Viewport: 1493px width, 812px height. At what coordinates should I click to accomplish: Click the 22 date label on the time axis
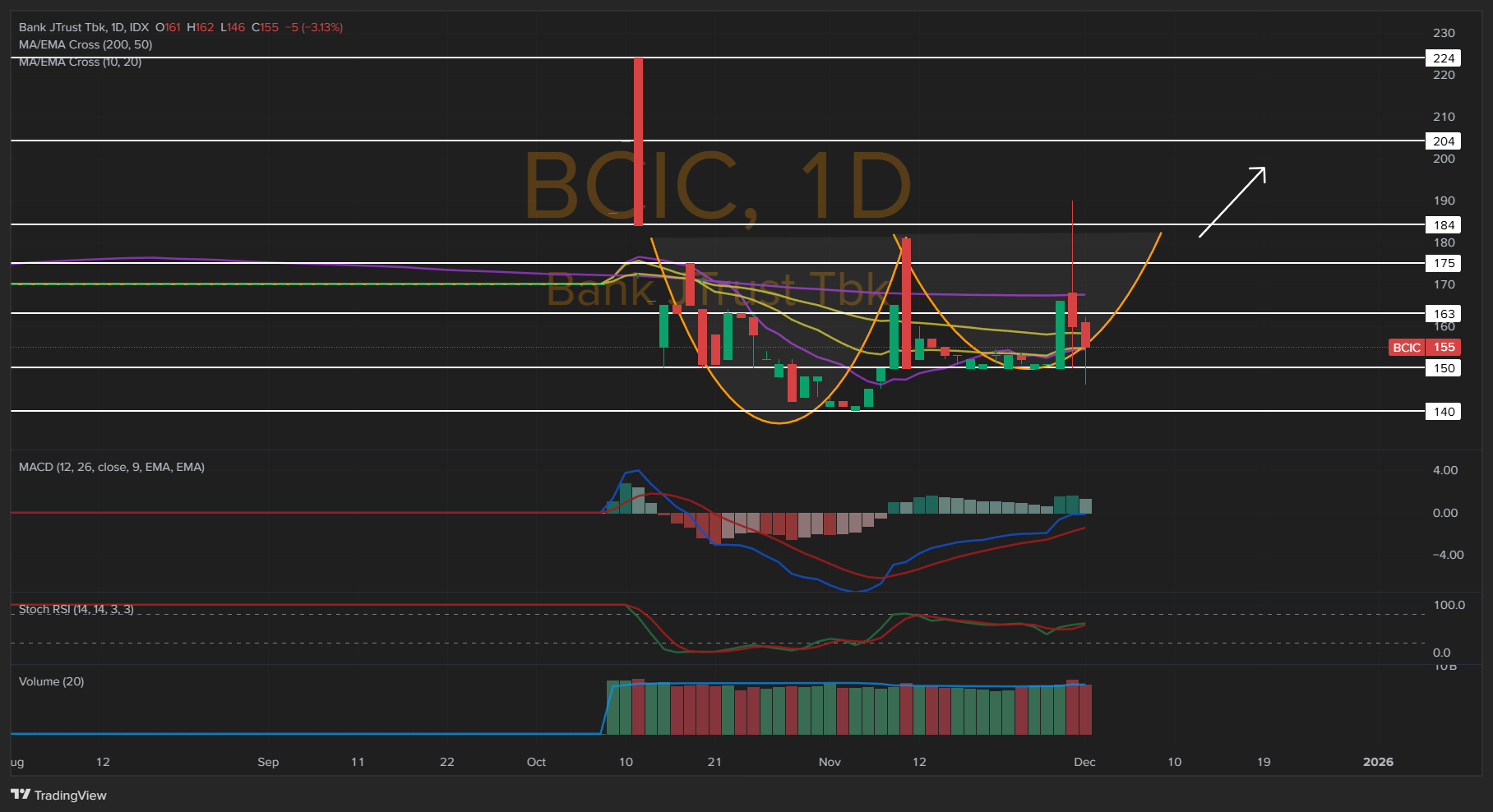point(447,762)
